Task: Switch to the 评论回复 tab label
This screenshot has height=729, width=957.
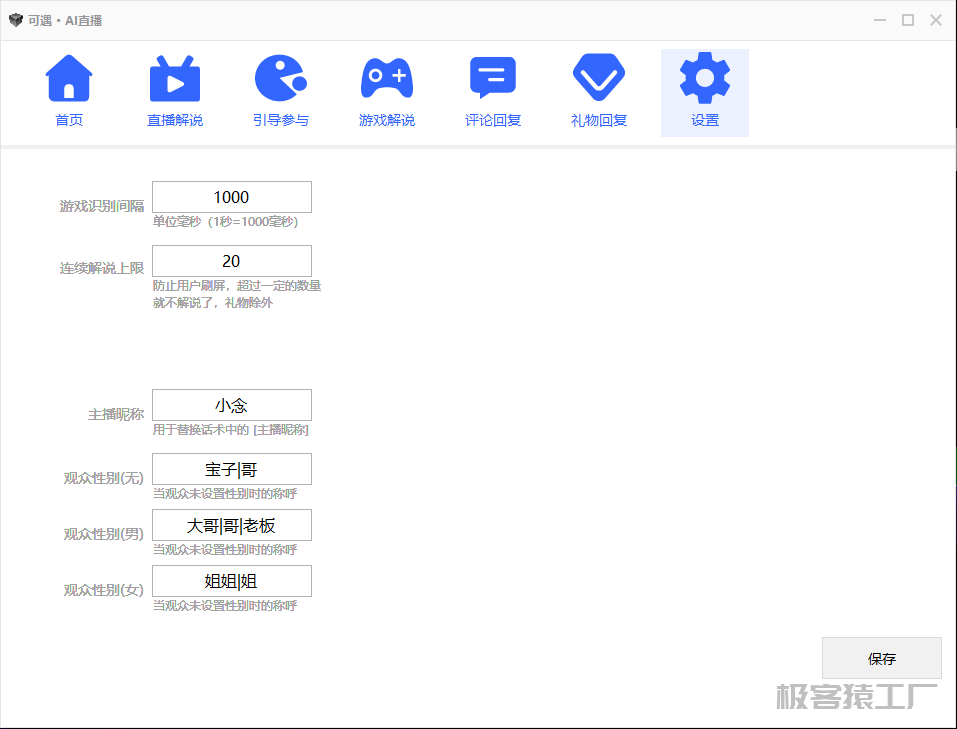Action: [x=493, y=121]
